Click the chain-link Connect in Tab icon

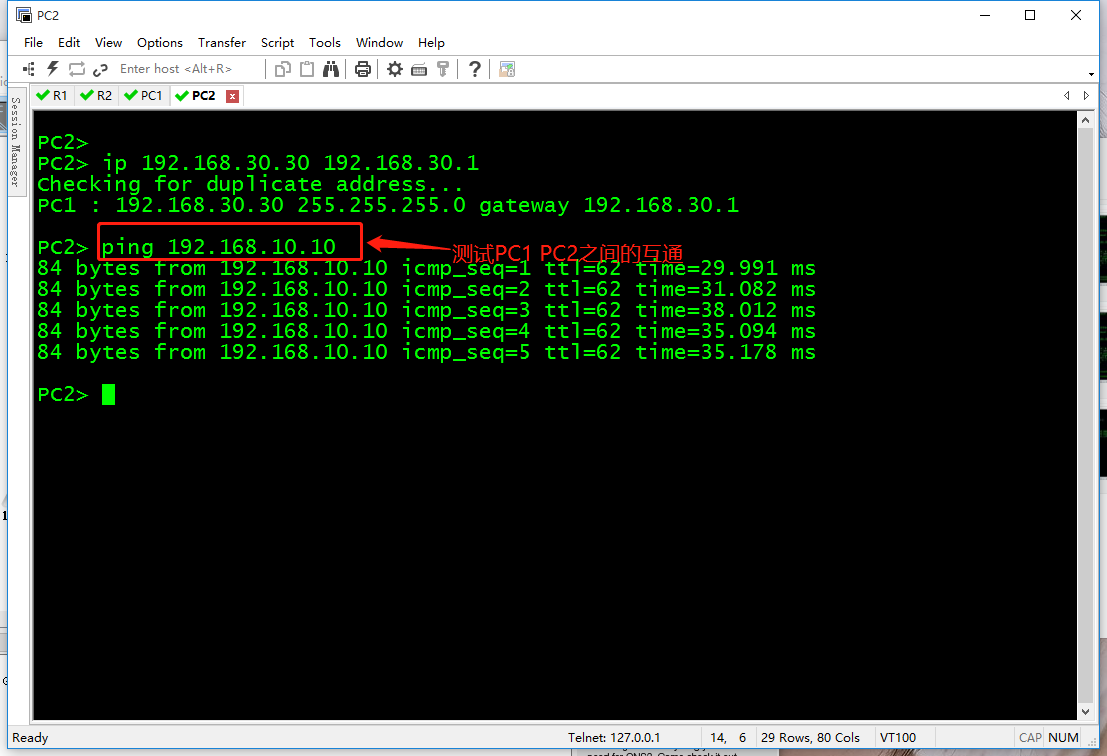click(x=100, y=69)
